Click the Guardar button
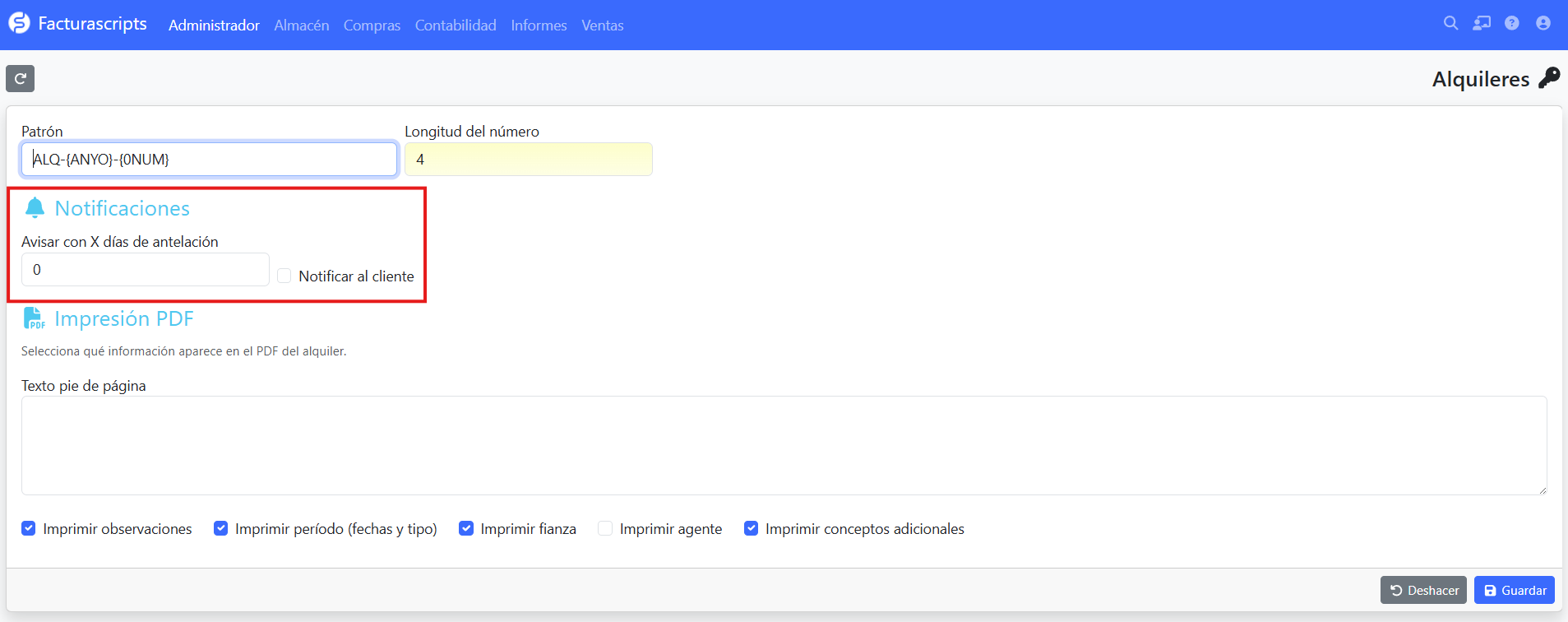Screen dimensions: 1568x622 [x=1515, y=590]
